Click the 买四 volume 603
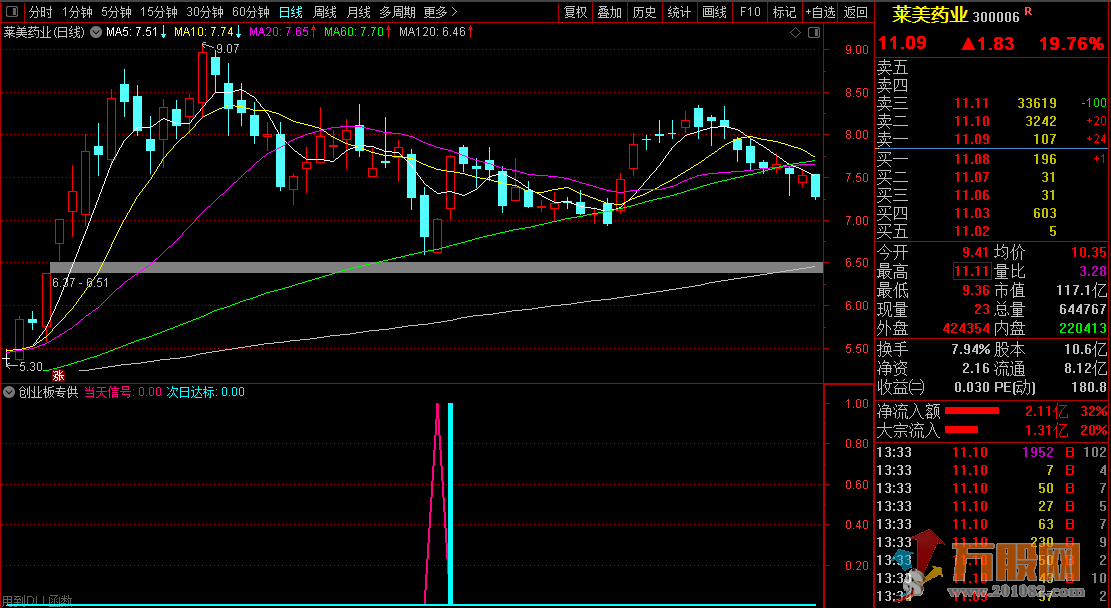Viewport: 1111px width, 608px height. [x=1044, y=213]
